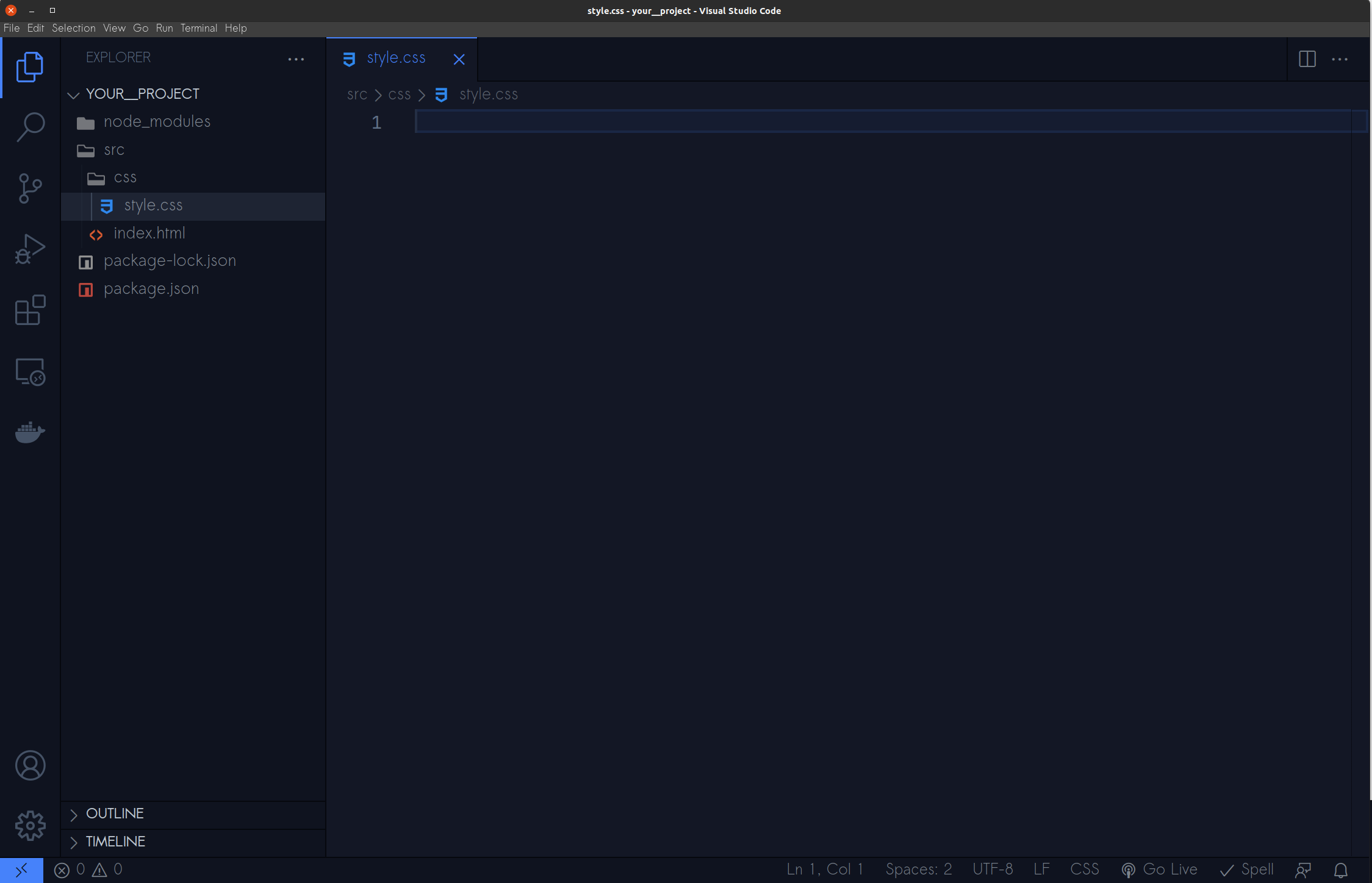This screenshot has width=1372, height=883.
Task: Open the Extensions view
Action: (30, 310)
